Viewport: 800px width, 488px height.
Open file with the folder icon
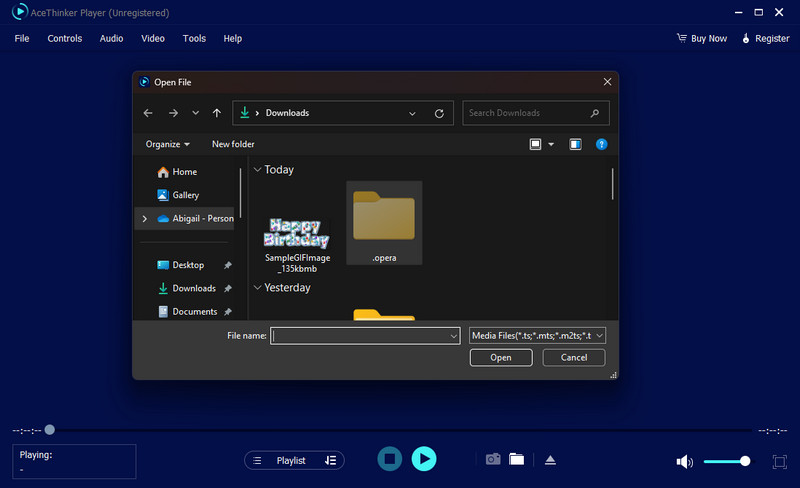[516, 459]
